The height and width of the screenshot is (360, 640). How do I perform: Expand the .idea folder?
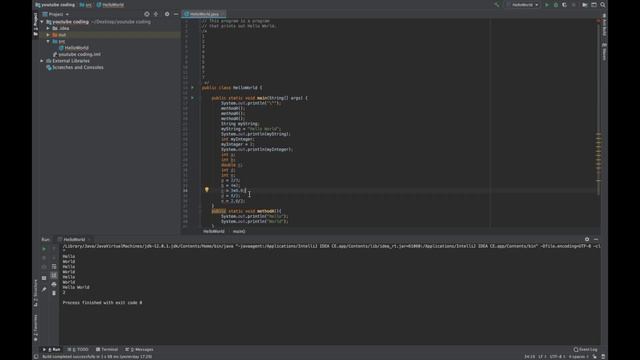pyautogui.click(x=48, y=28)
